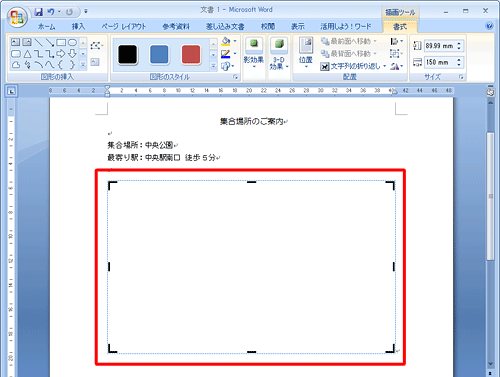Open the Rotate objects menu
The image size is (500, 377).
(x=396, y=66)
